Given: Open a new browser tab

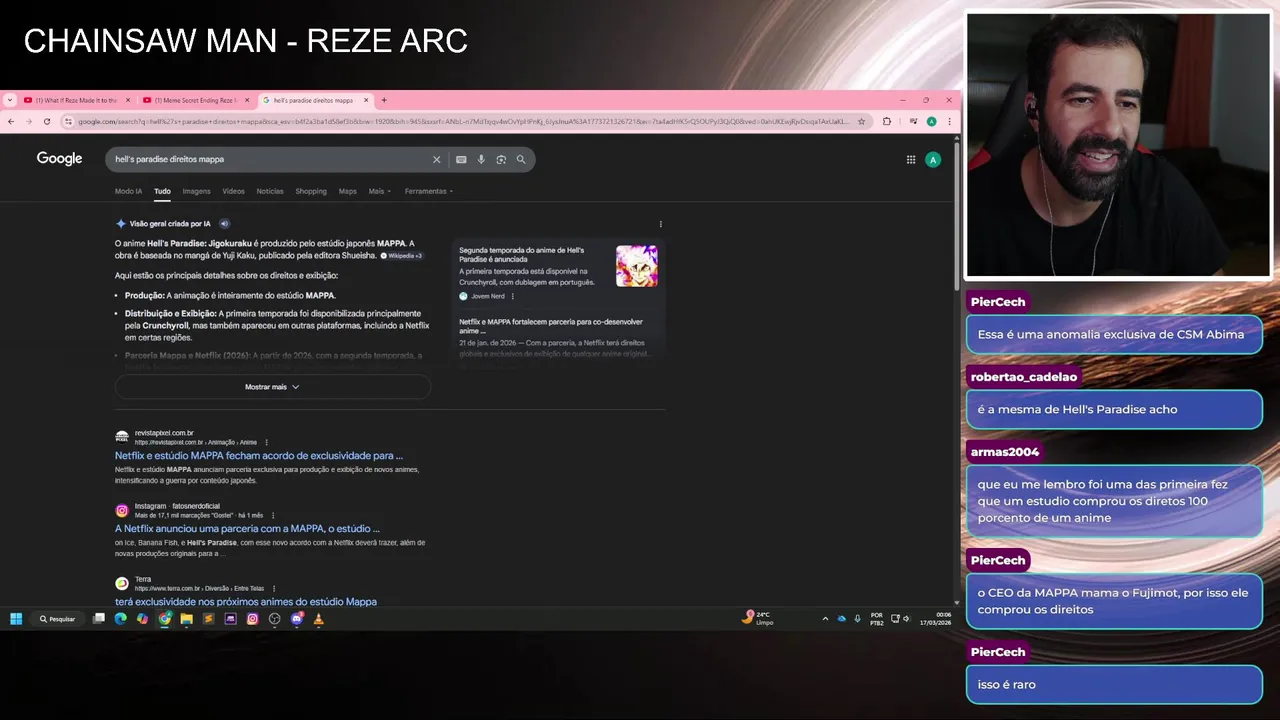Looking at the screenshot, I should click(x=384, y=100).
